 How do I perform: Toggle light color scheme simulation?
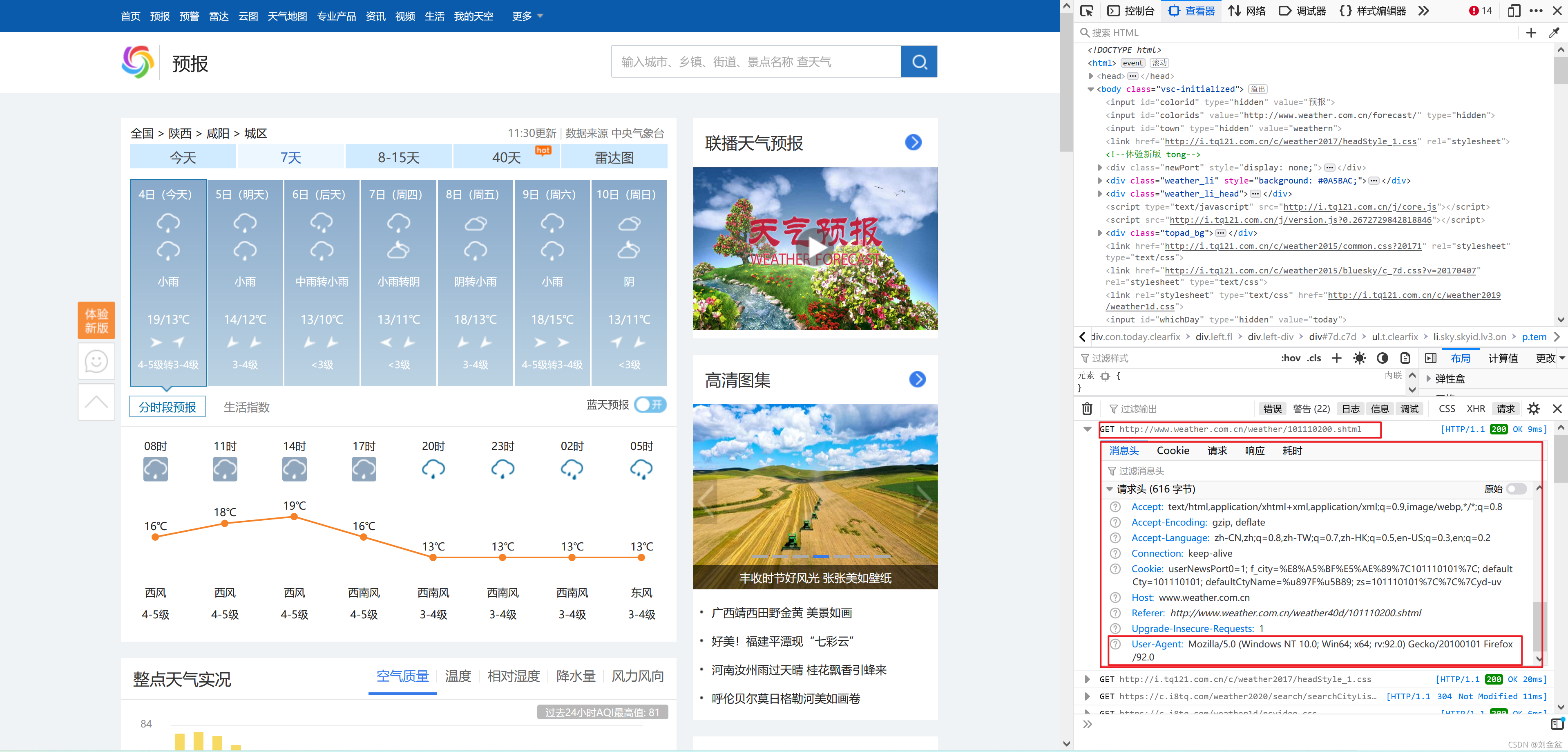tap(1359, 358)
